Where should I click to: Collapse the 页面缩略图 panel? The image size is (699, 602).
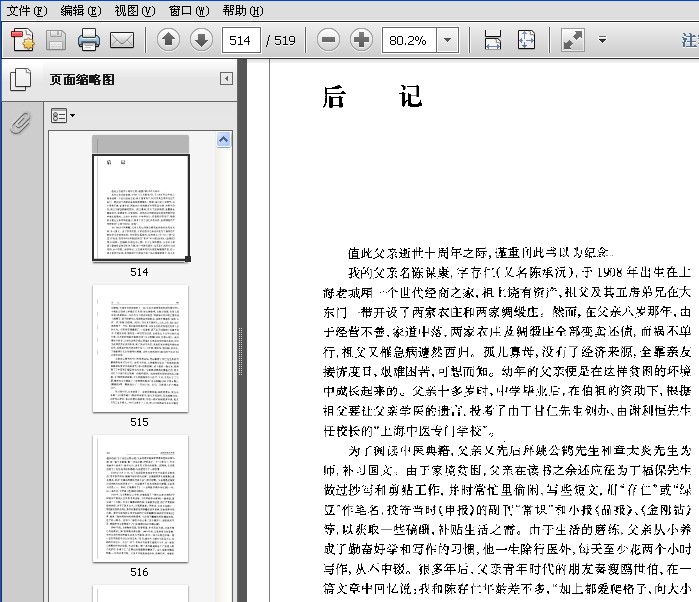tap(226, 79)
